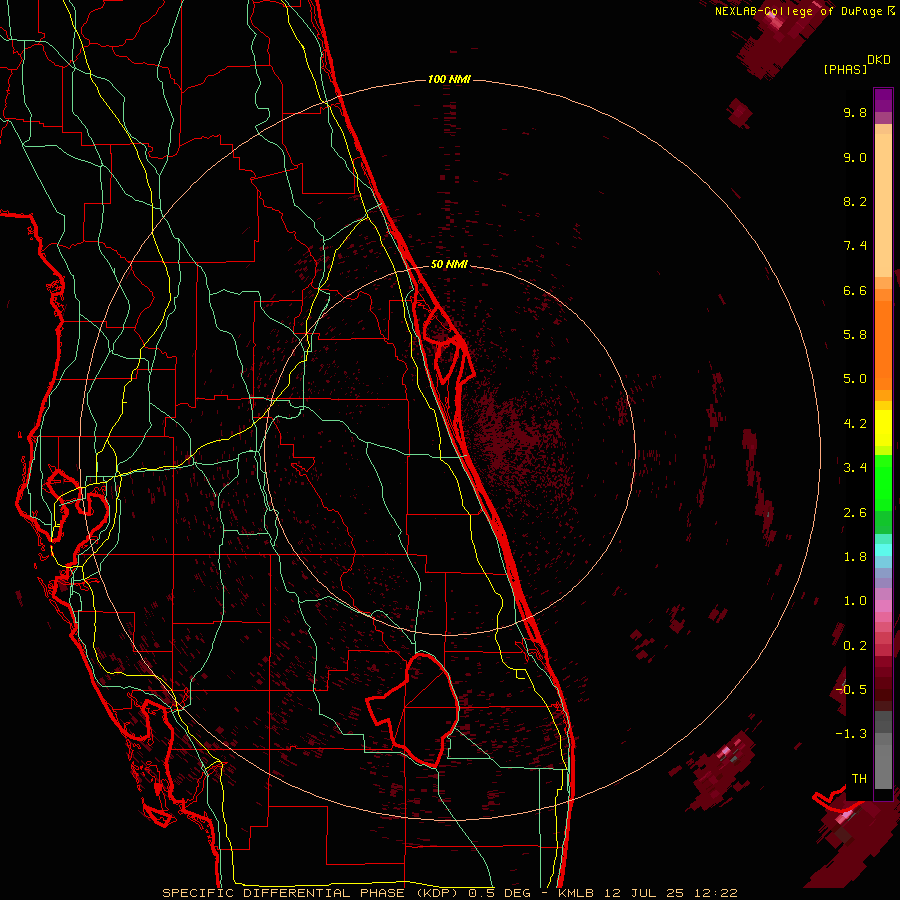Click the 5.0 value on the color scale
Image resolution: width=900 pixels, height=900 pixels.
tap(855, 379)
